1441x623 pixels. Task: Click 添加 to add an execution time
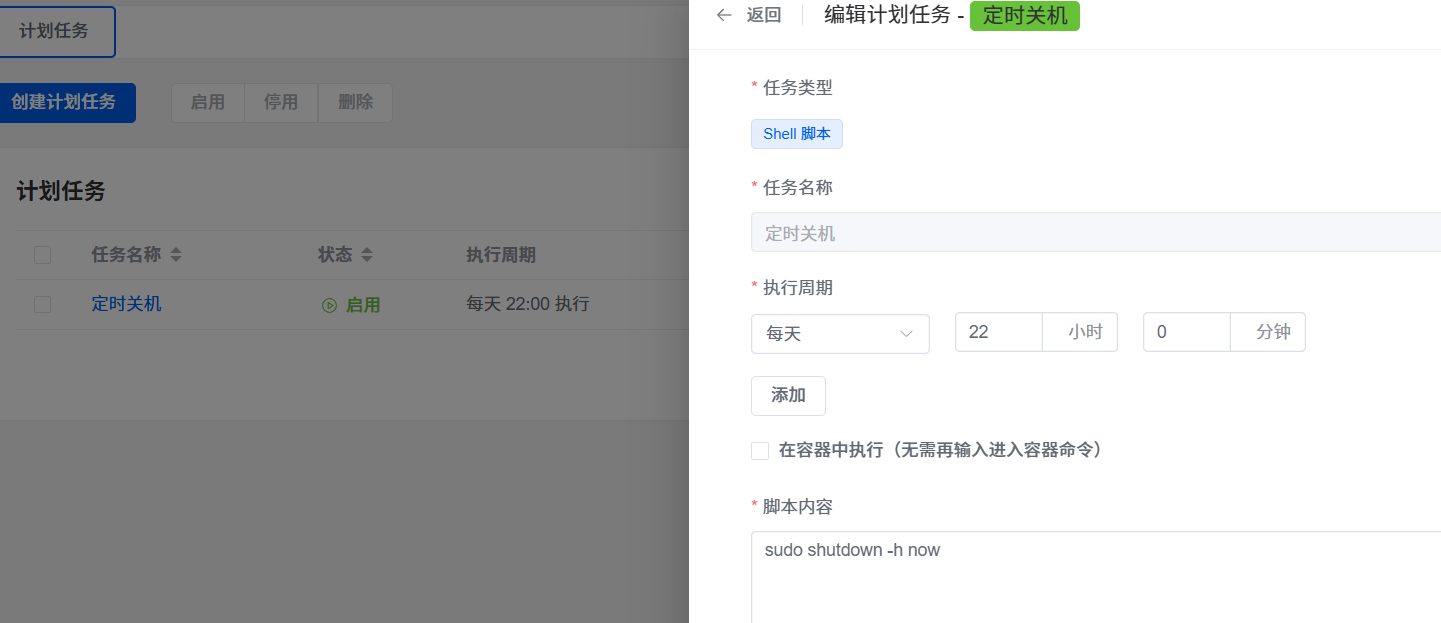[x=788, y=395]
